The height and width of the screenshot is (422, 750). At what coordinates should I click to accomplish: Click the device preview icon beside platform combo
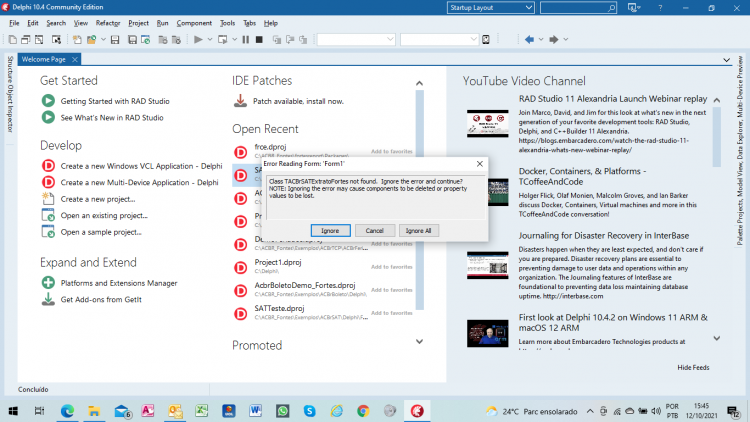(x=486, y=40)
